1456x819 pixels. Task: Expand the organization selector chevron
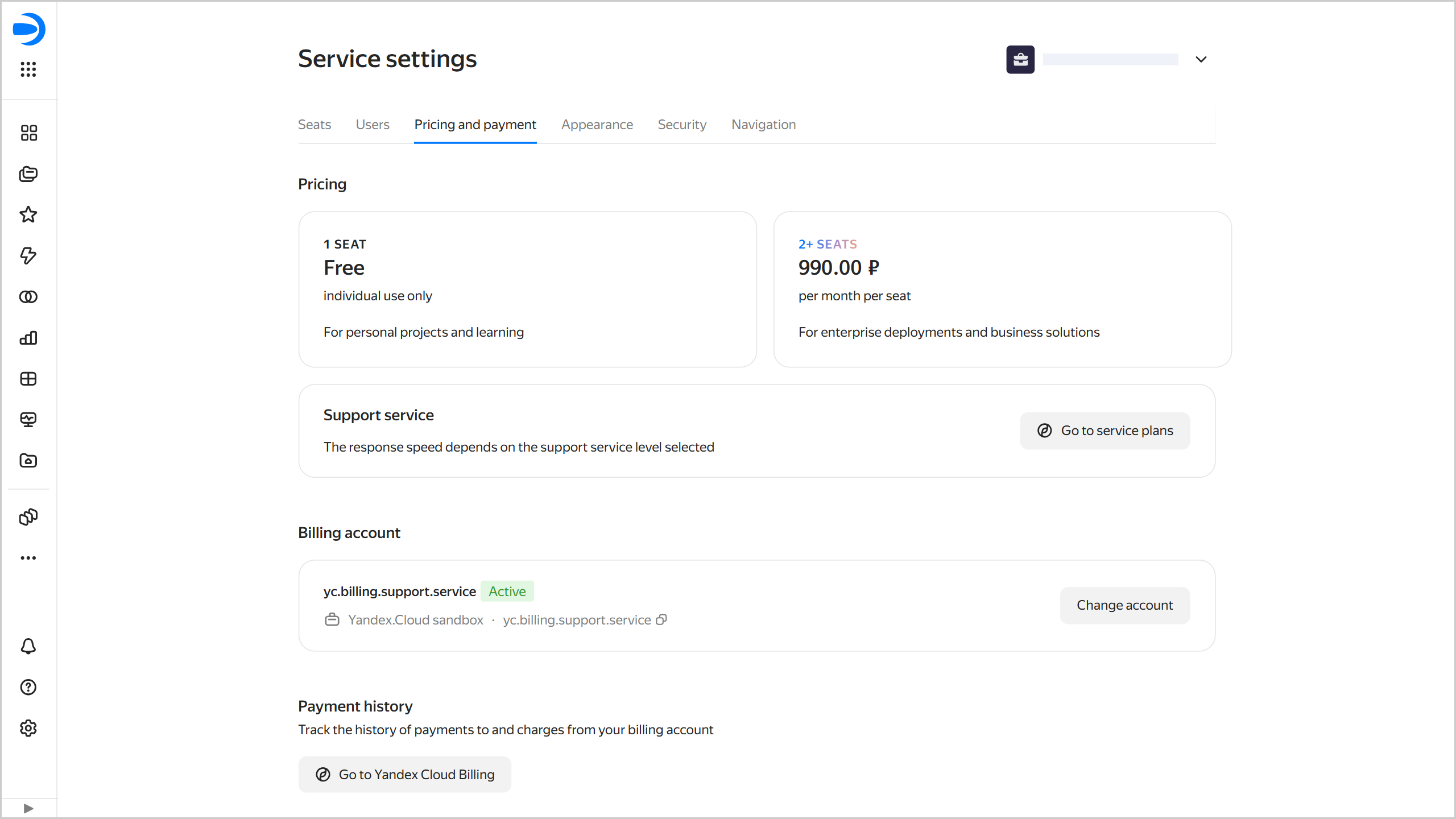pos(1201,60)
